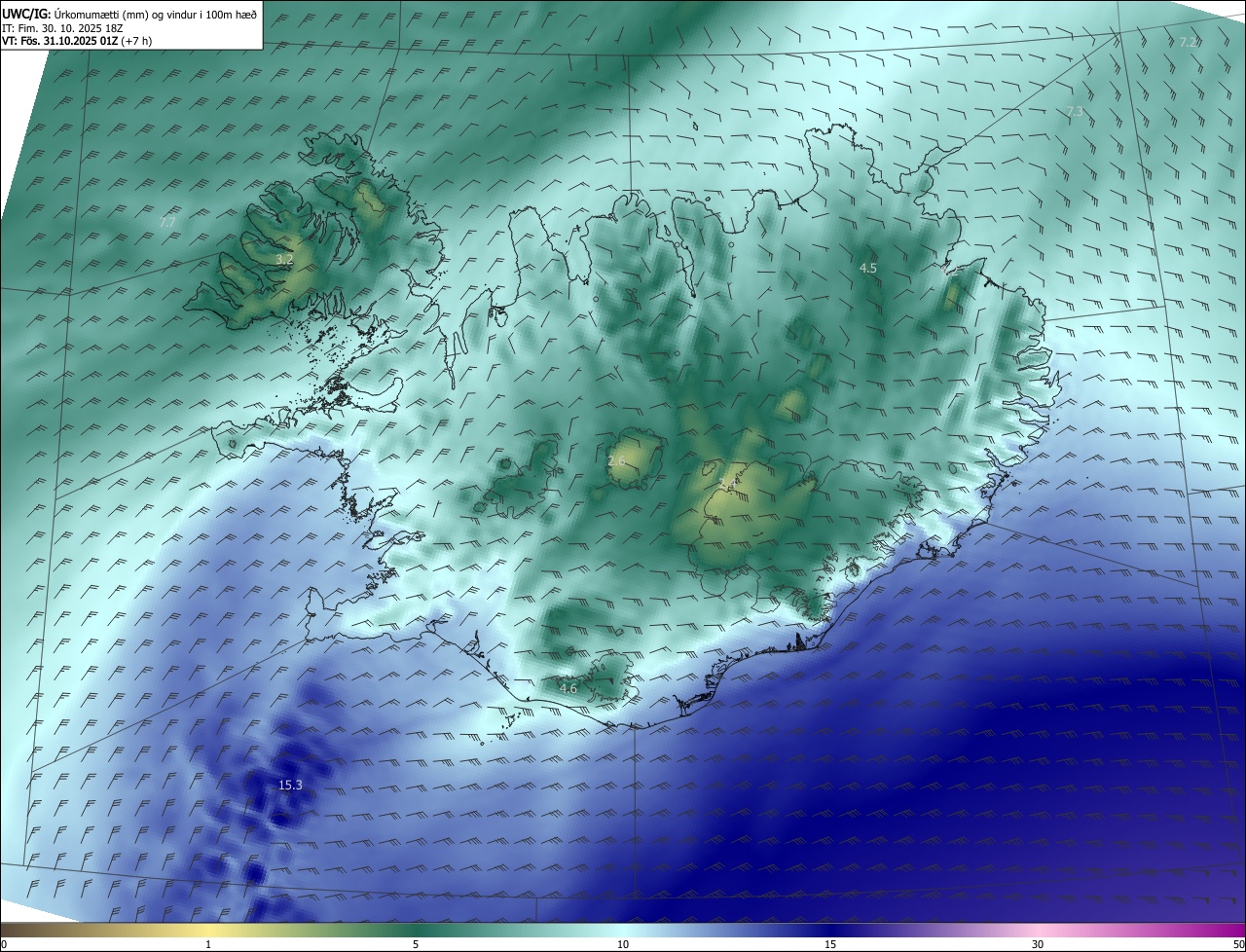Click the colorbar tick label 15

(830, 944)
